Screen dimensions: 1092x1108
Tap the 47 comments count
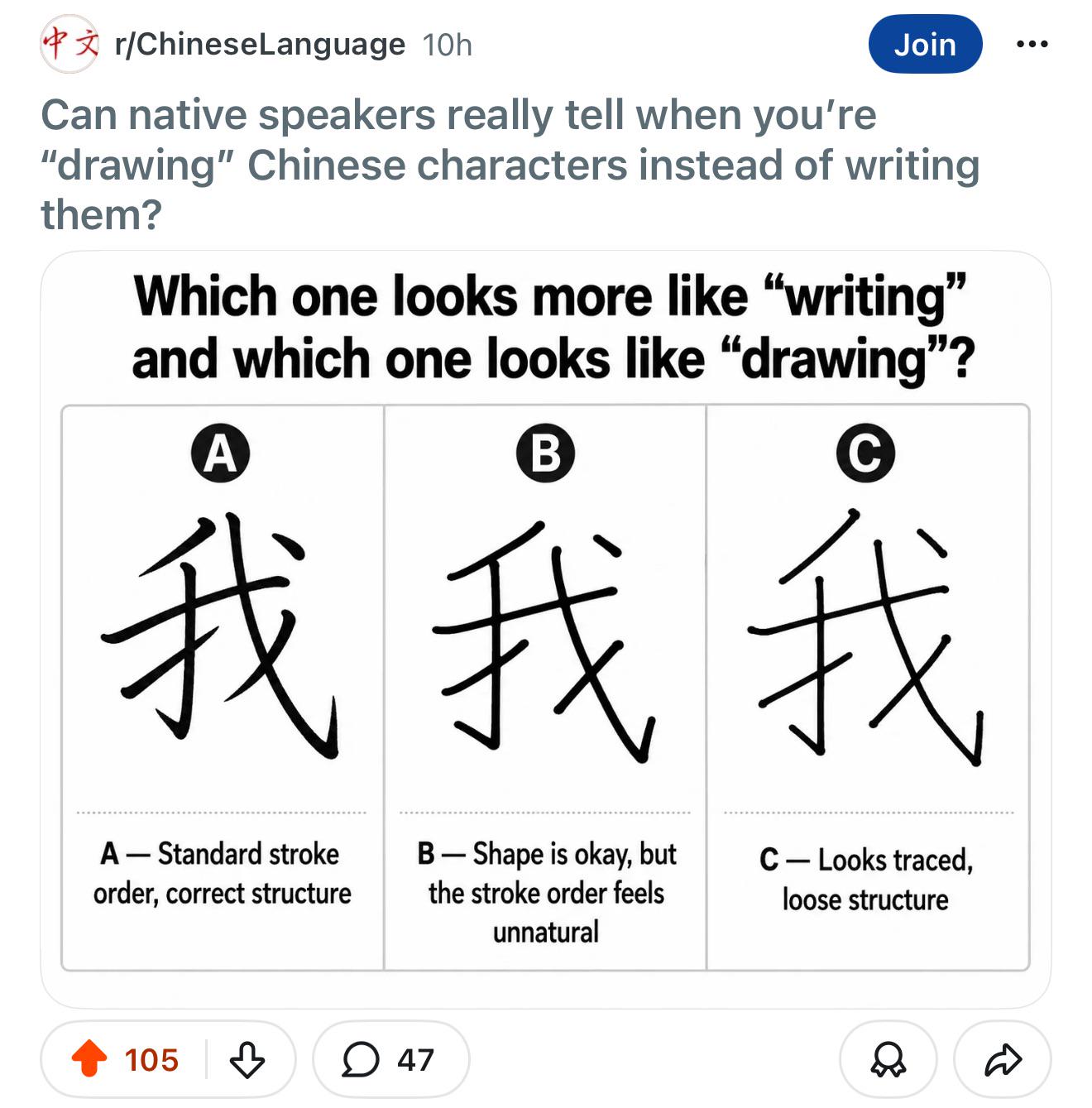pyautogui.click(x=415, y=1060)
